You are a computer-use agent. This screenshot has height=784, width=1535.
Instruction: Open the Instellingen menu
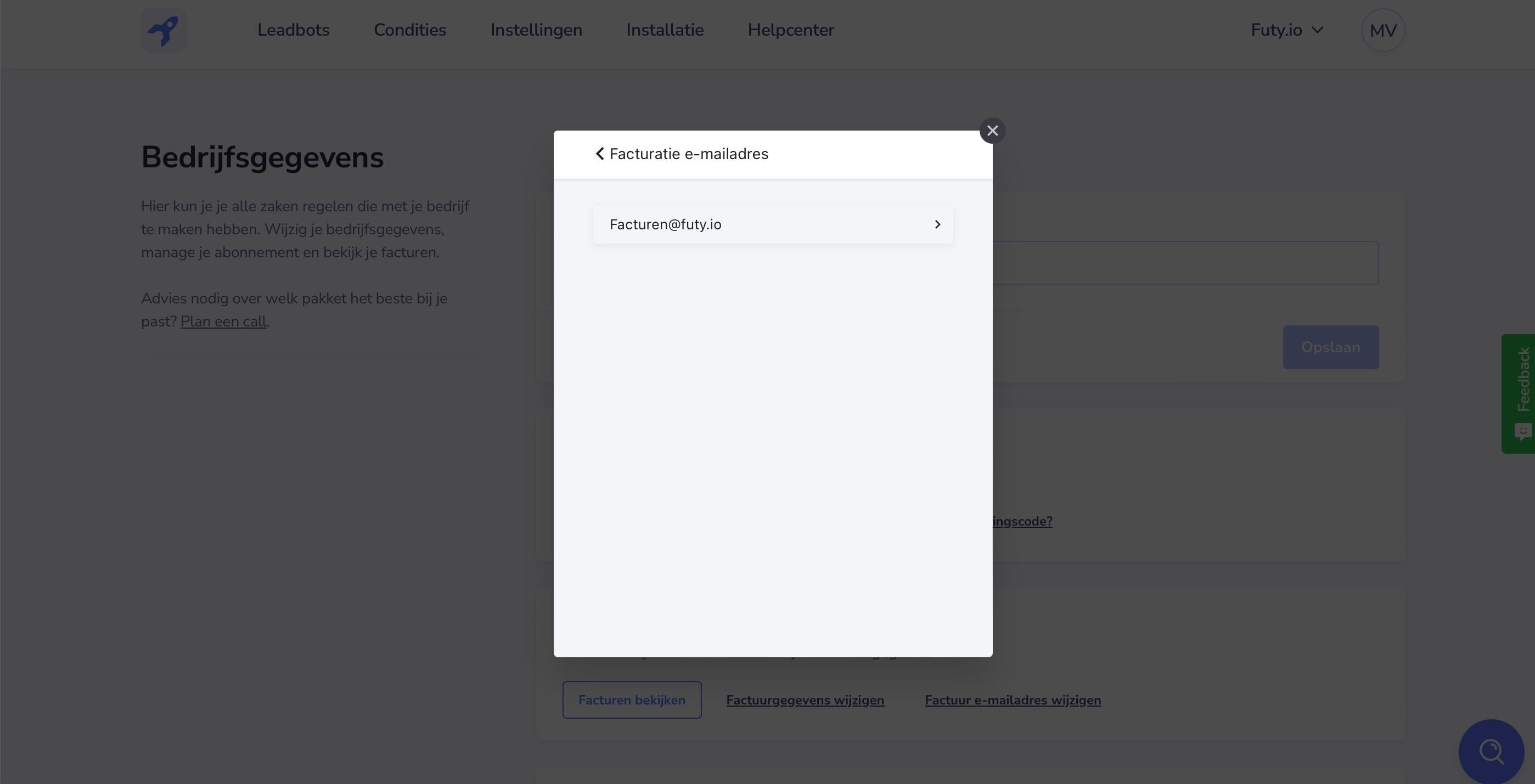click(x=536, y=30)
